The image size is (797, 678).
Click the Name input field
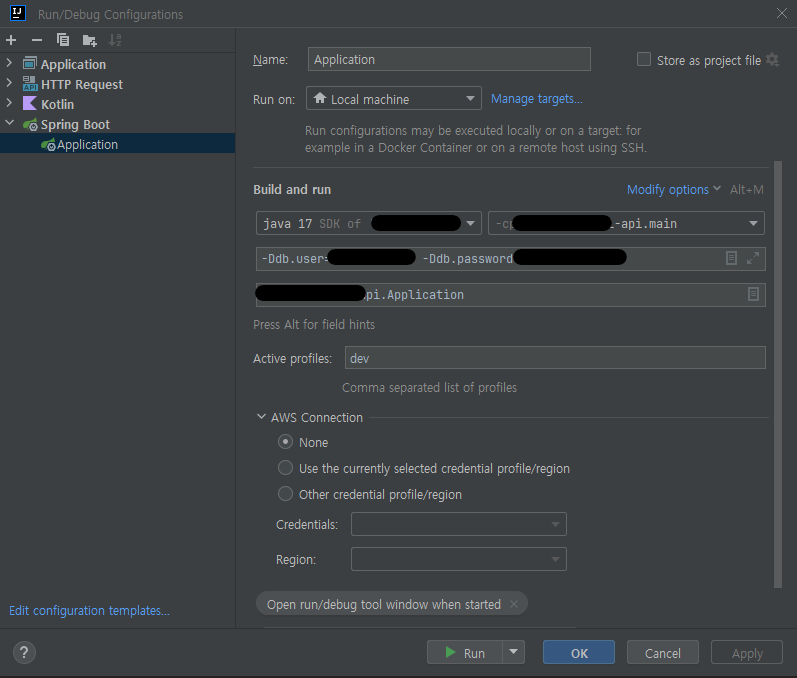pyautogui.click(x=449, y=59)
